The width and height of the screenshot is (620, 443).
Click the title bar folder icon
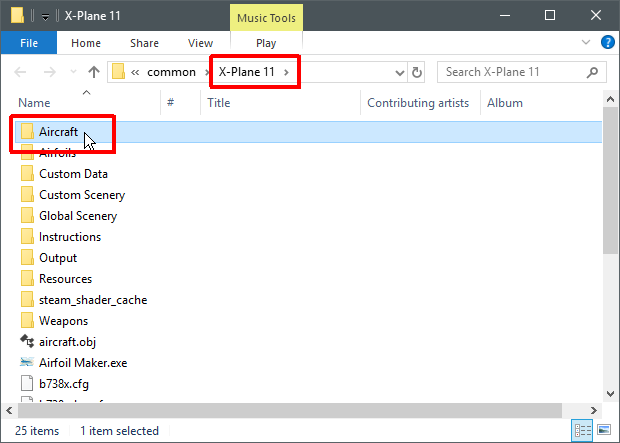[17, 15]
